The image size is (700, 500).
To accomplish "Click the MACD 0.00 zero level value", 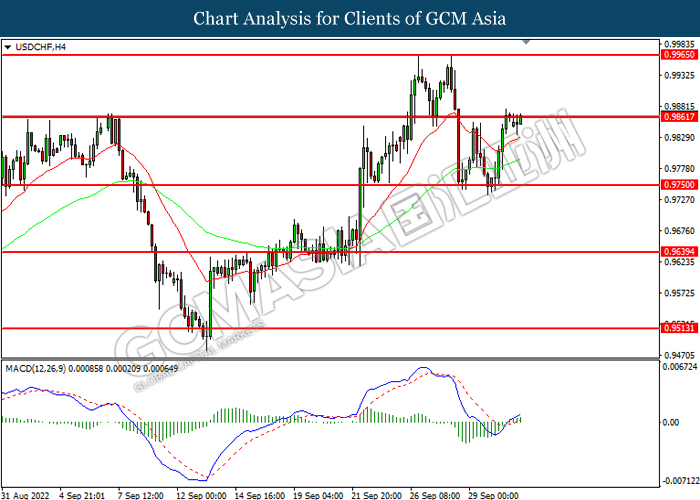I will pyautogui.click(x=671, y=422).
